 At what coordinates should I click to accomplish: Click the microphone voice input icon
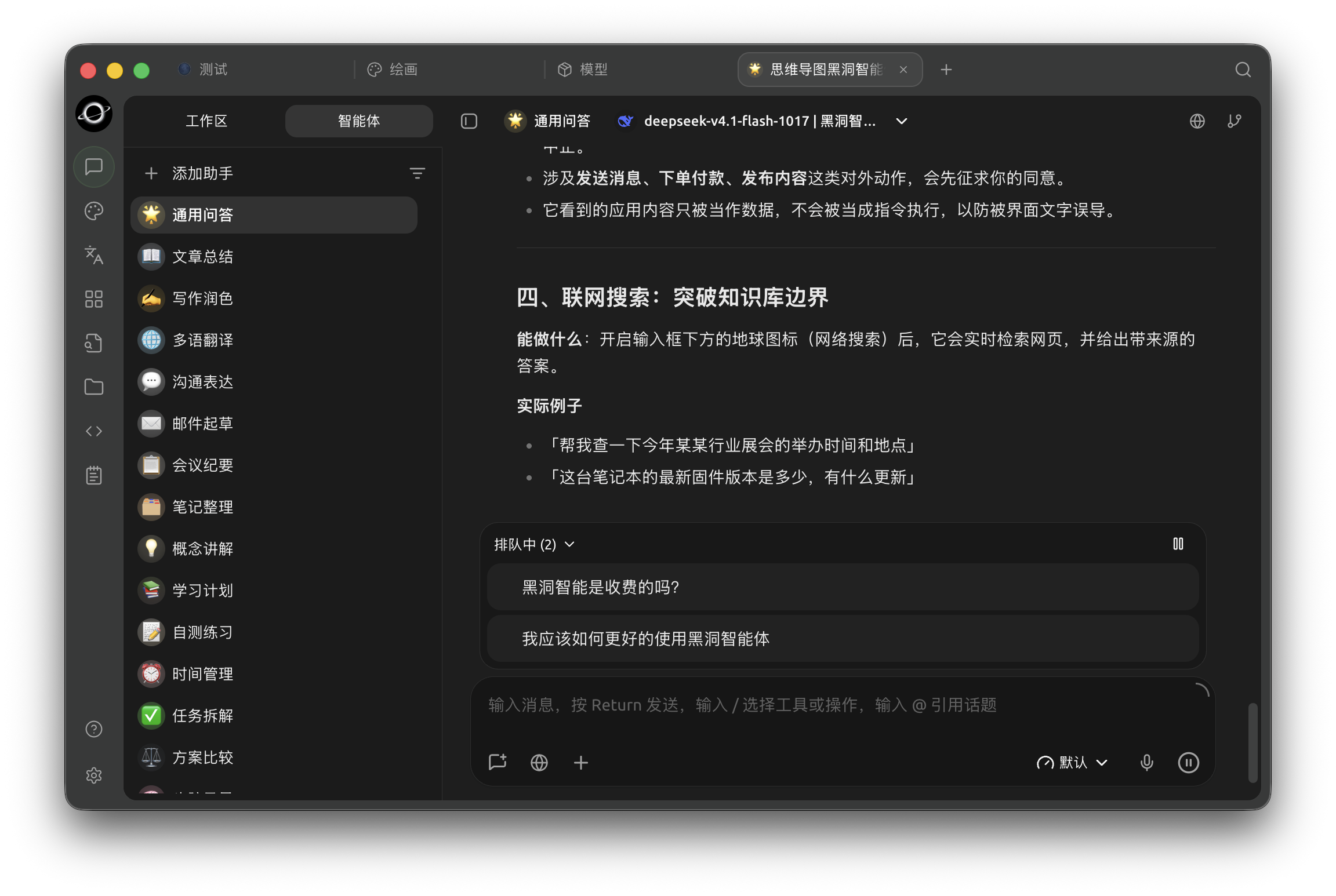click(1146, 763)
